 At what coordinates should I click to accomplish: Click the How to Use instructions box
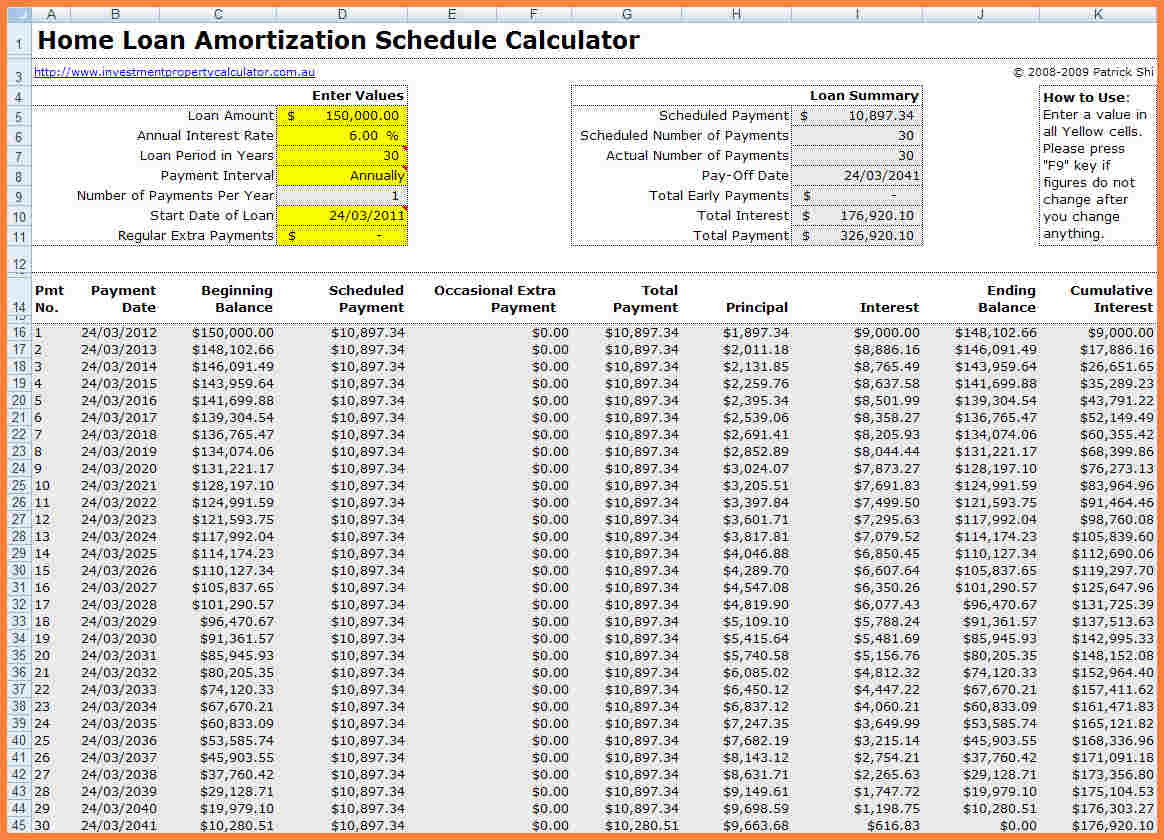(1097, 165)
